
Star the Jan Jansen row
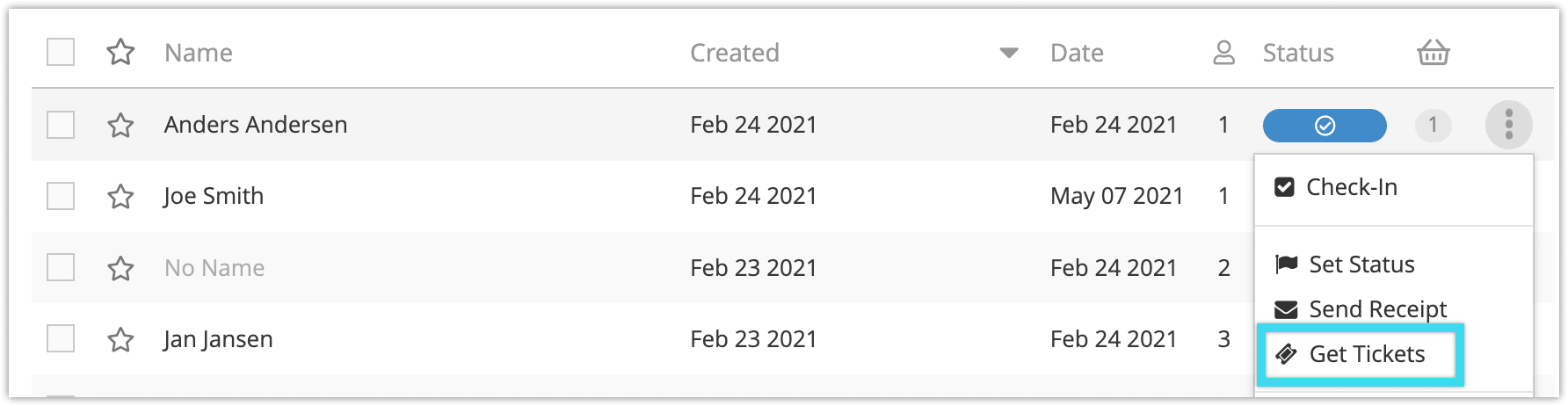coord(120,339)
